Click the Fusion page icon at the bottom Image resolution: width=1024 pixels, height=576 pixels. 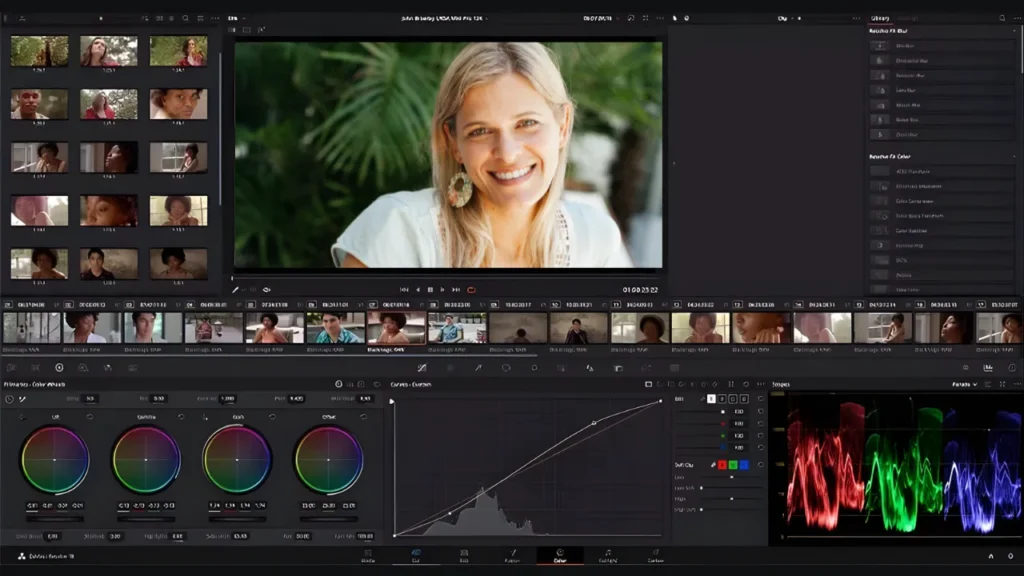513,560
